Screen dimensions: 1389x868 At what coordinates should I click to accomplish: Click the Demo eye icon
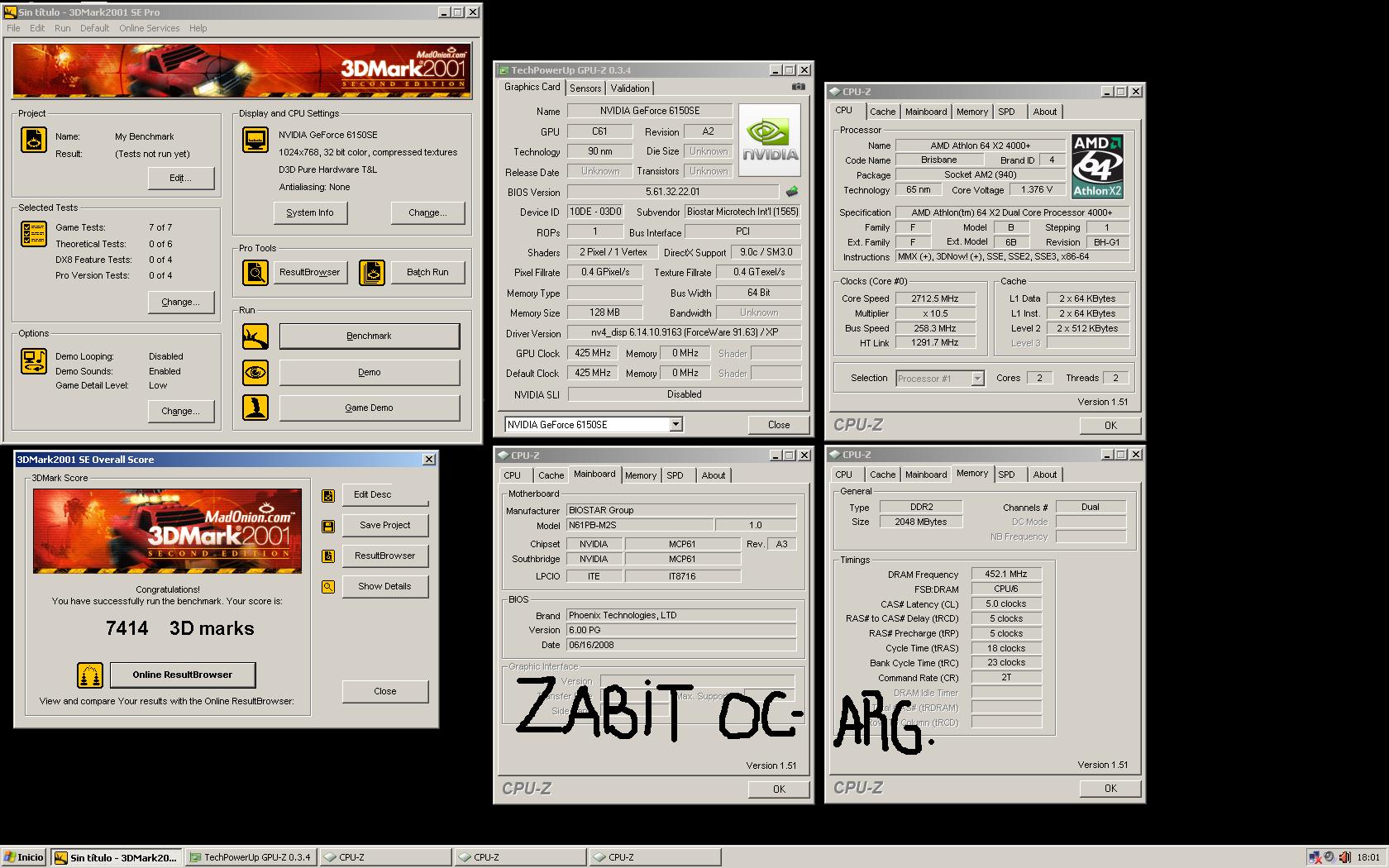(255, 372)
